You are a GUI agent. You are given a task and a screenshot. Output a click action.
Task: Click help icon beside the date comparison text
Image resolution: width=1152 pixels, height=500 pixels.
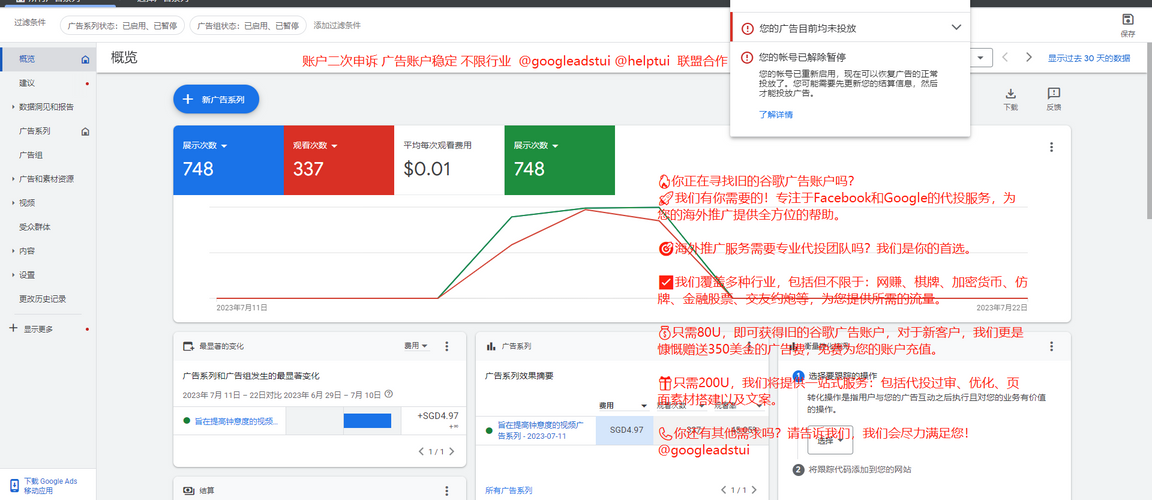389,394
